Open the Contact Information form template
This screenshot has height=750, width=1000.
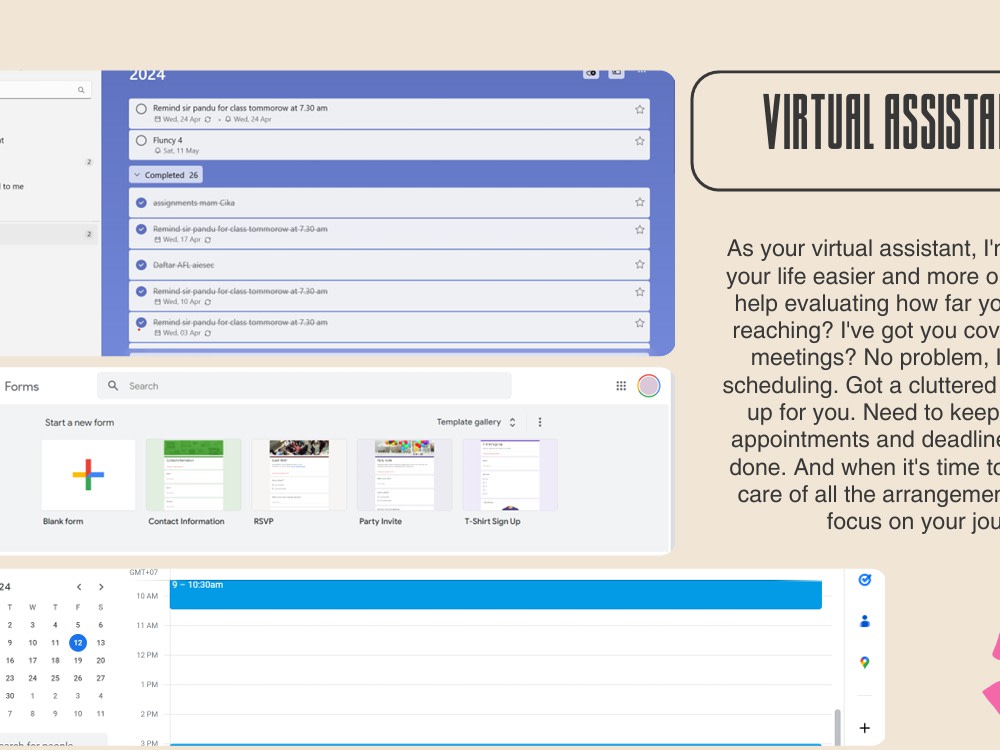click(193, 474)
